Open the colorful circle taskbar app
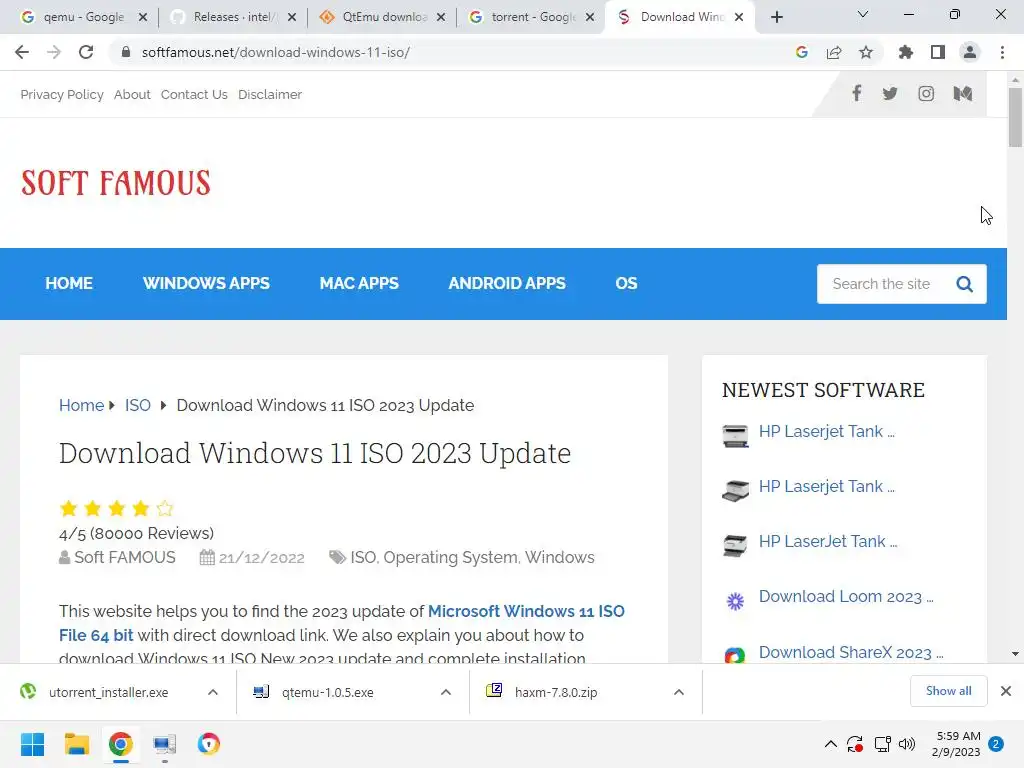This screenshot has width=1024, height=768. point(209,744)
